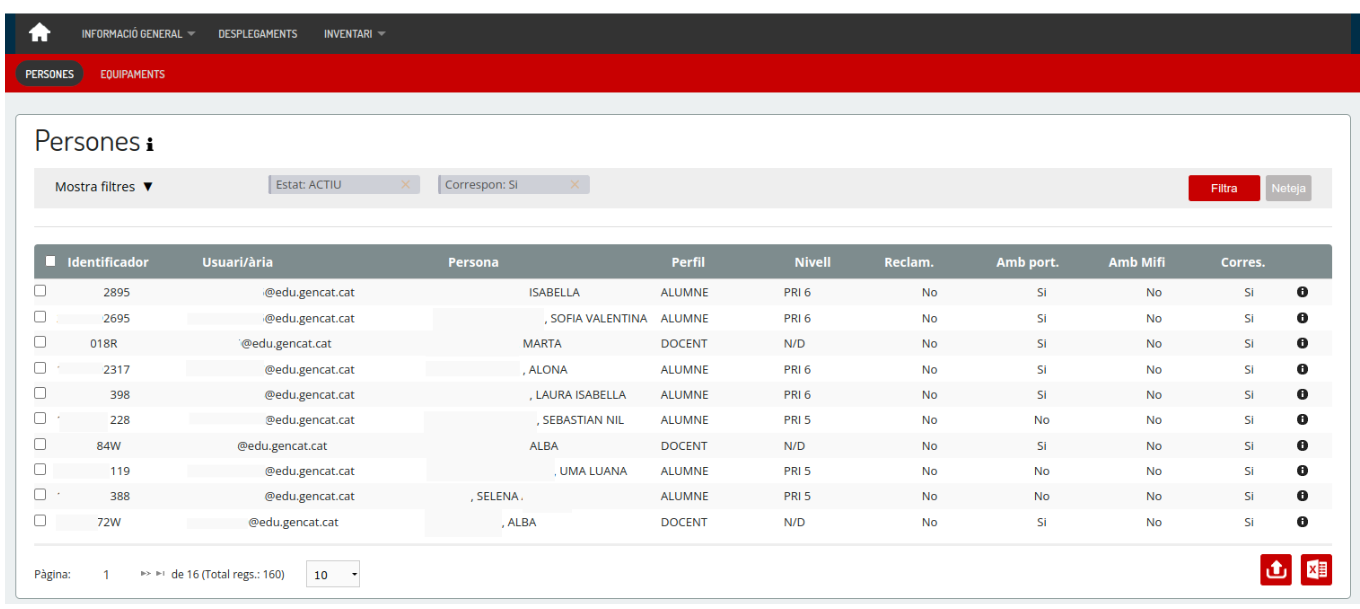Export the table with the Excel icon
The image size is (1360, 609).
click(x=1316, y=569)
